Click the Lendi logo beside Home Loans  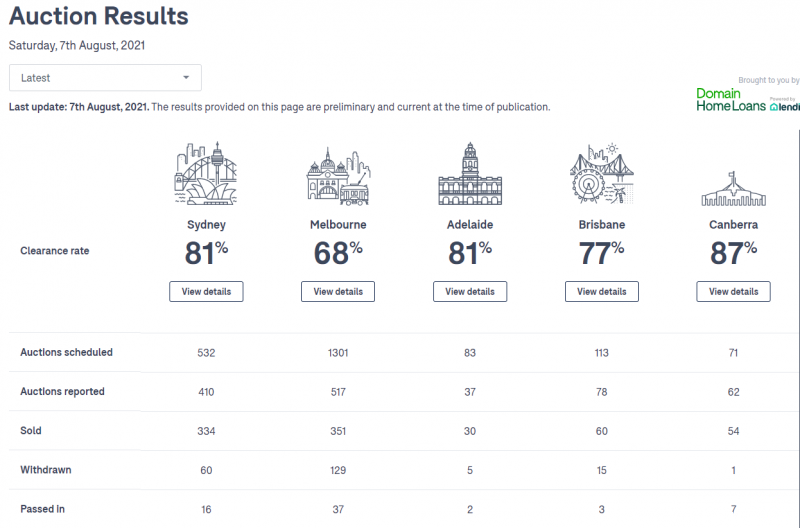coord(785,105)
